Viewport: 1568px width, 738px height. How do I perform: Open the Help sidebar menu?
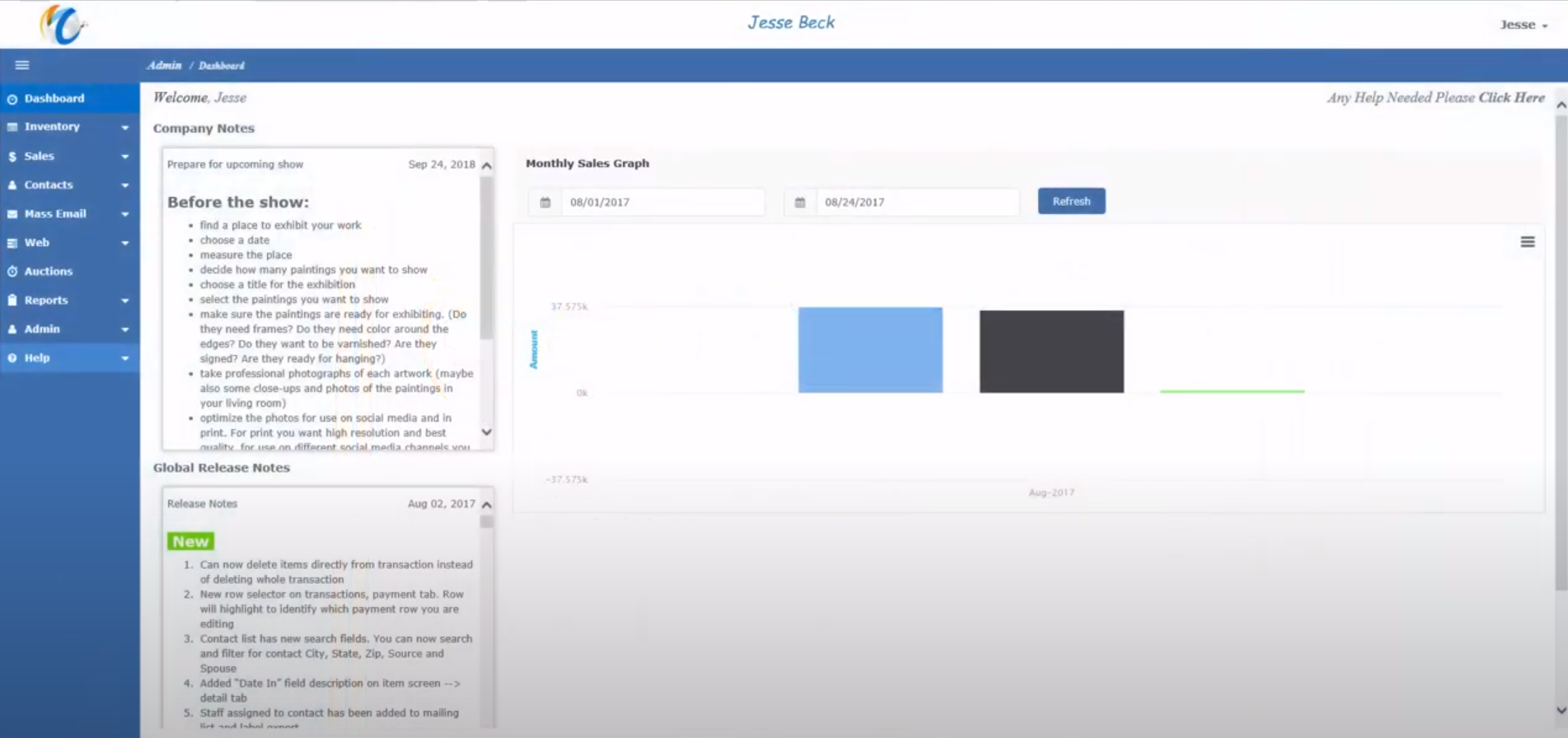(x=70, y=357)
